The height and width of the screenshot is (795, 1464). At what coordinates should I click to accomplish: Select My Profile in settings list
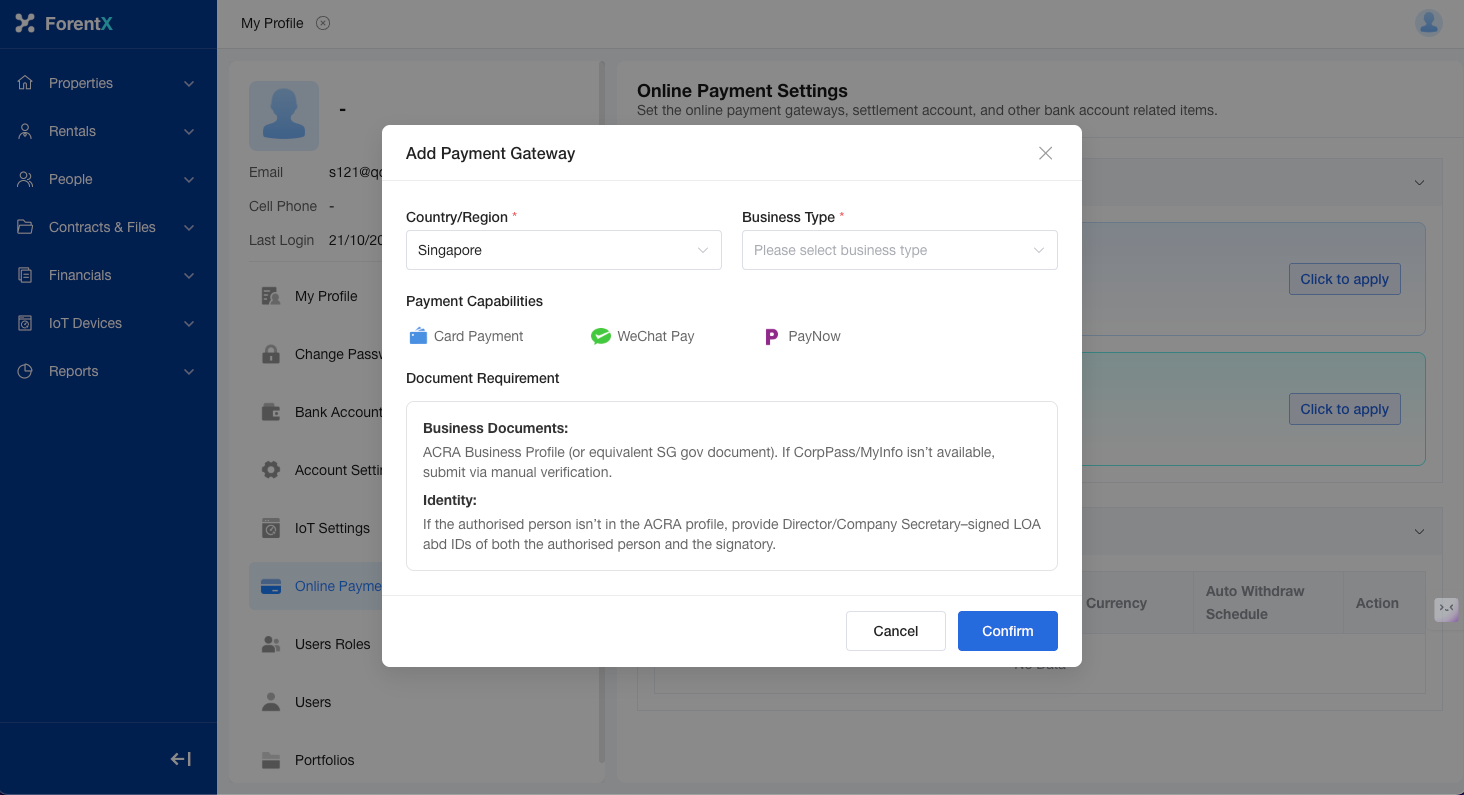coord(325,296)
